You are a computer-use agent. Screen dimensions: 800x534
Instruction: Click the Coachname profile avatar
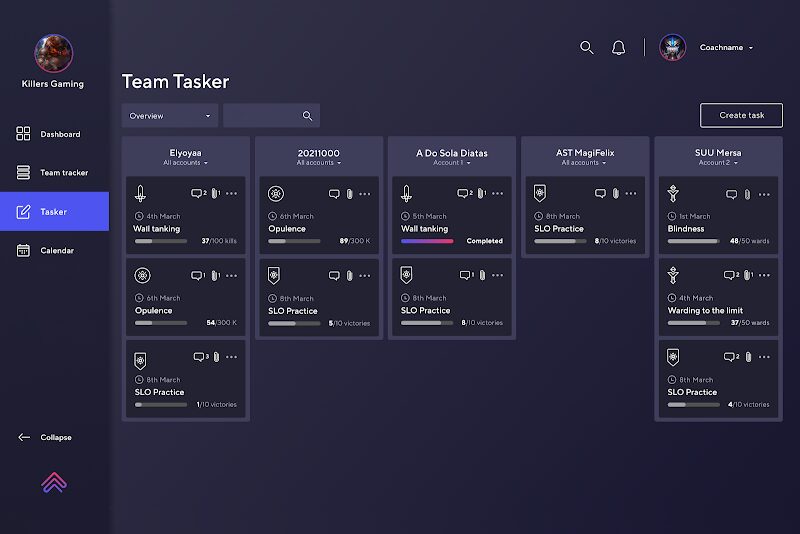pyautogui.click(x=672, y=47)
